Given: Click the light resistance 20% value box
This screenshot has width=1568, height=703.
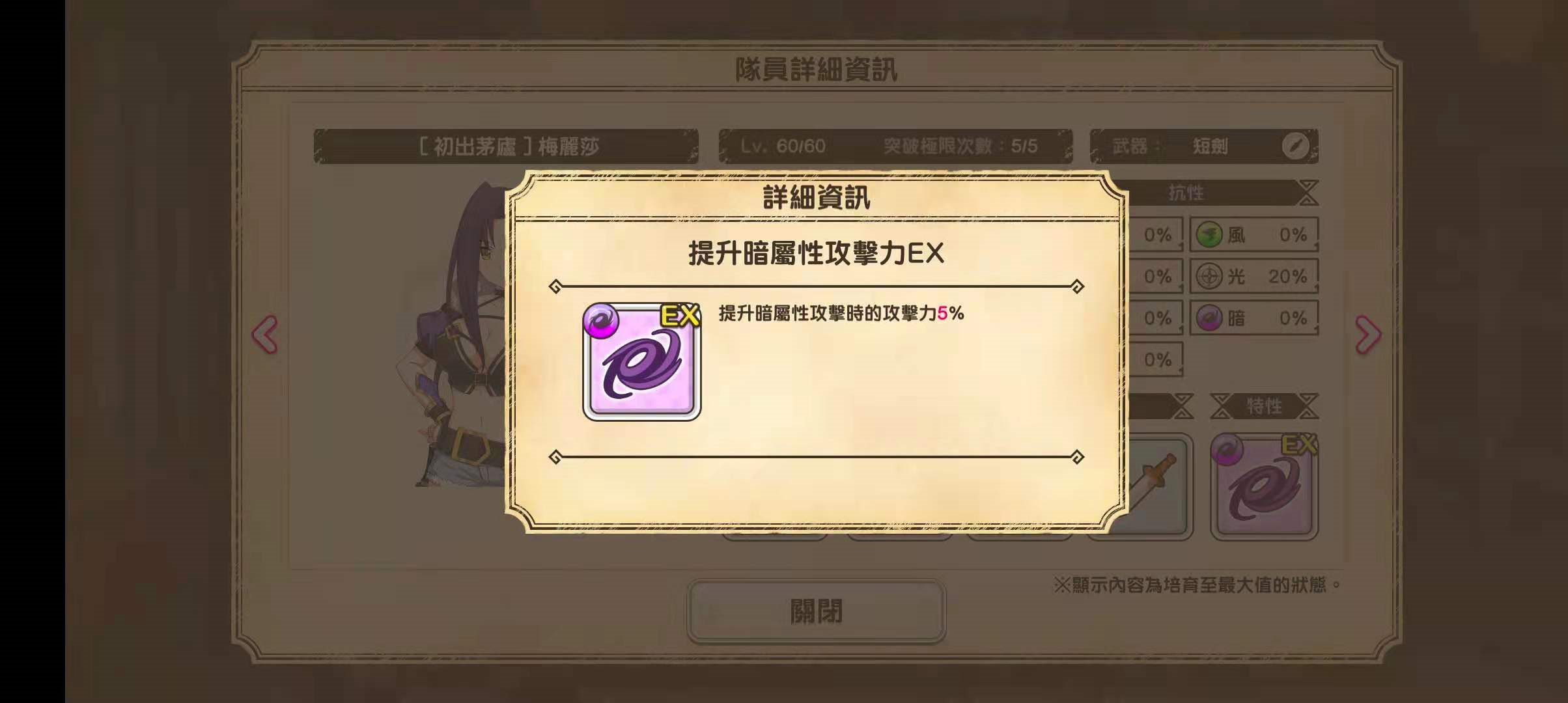Looking at the screenshot, I should (x=1254, y=276).
